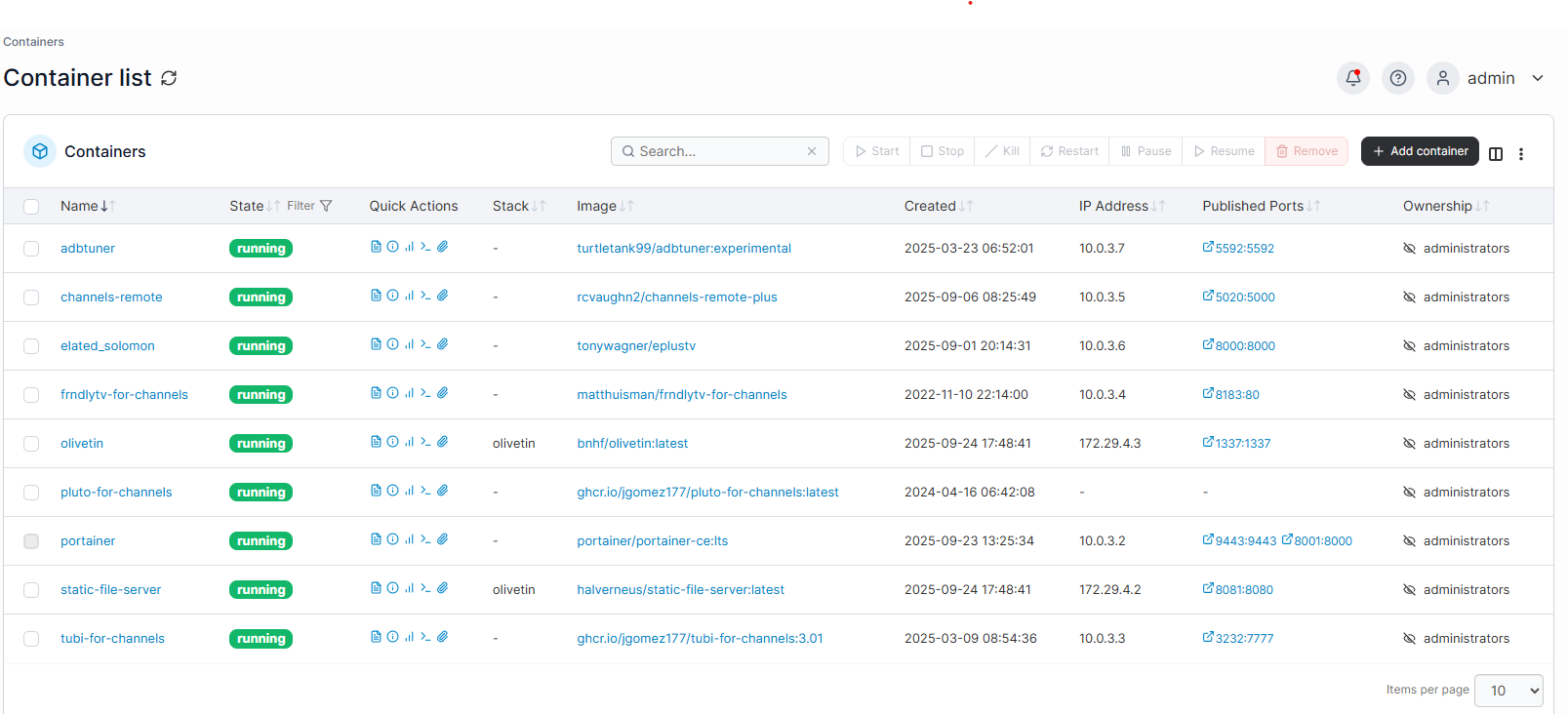Select the elated_solomon row checkbox

pos(31,346)
